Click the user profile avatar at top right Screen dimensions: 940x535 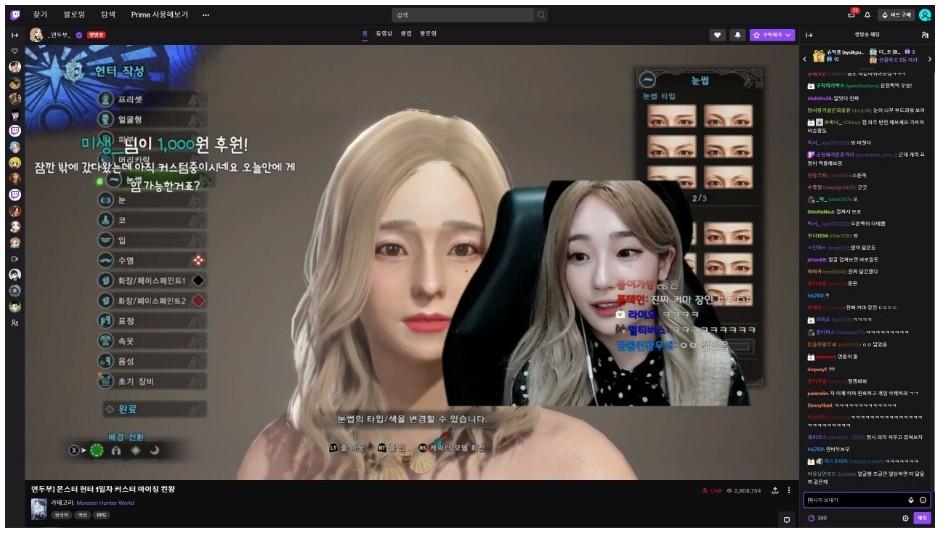[x=924, y=15]
